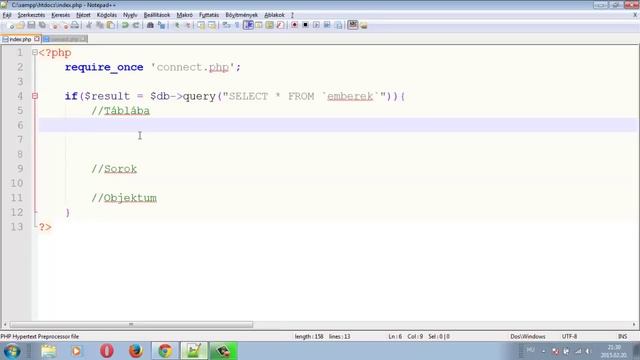The height and width of the screenshot is (360, 640).
Task: Place cursor on empty line 6 in editor
Action: 338,125
